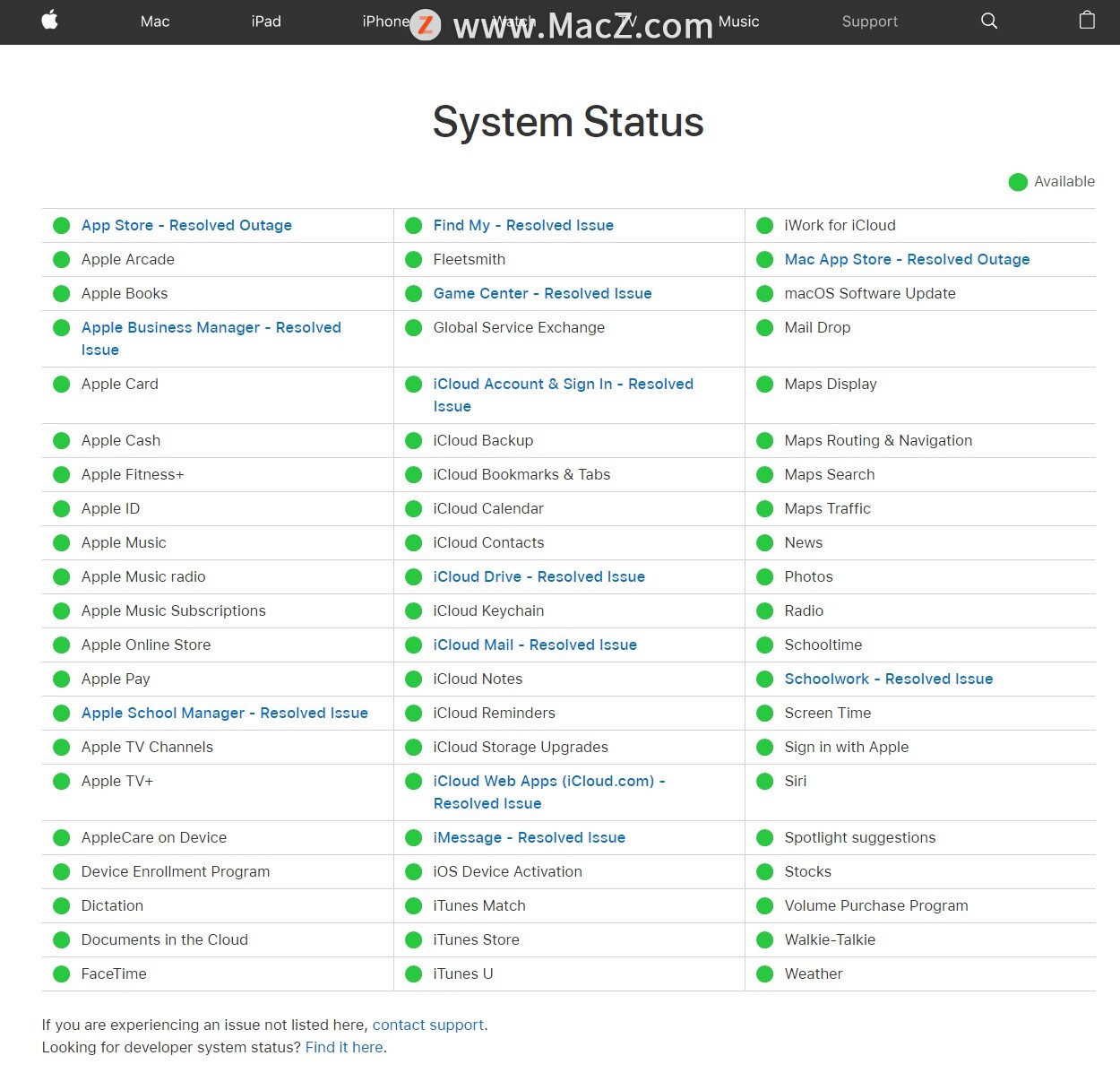Click the Spotlight suggestions entry
This screenshot has width=1120, height=1073.
tap(860, 838)
